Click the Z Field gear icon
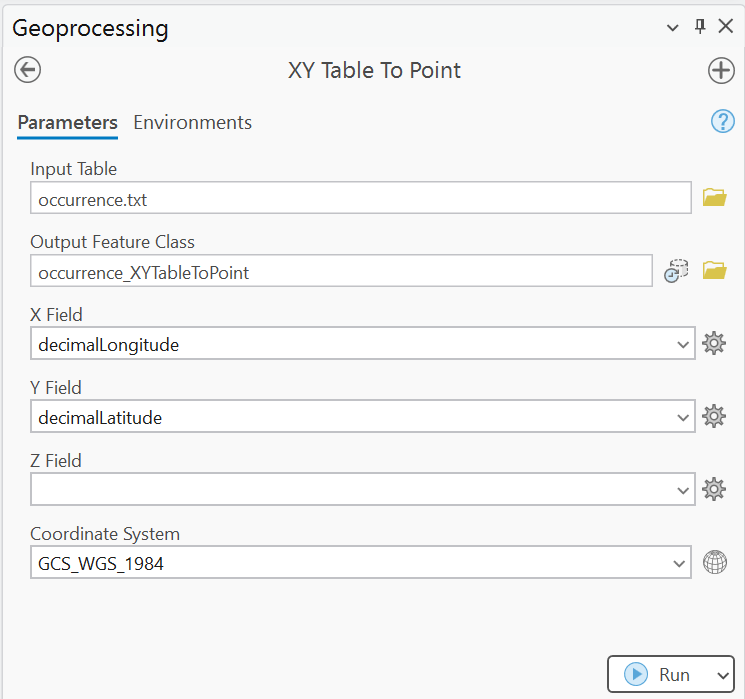This screenshot has width=745, height=699. (714, 490)
